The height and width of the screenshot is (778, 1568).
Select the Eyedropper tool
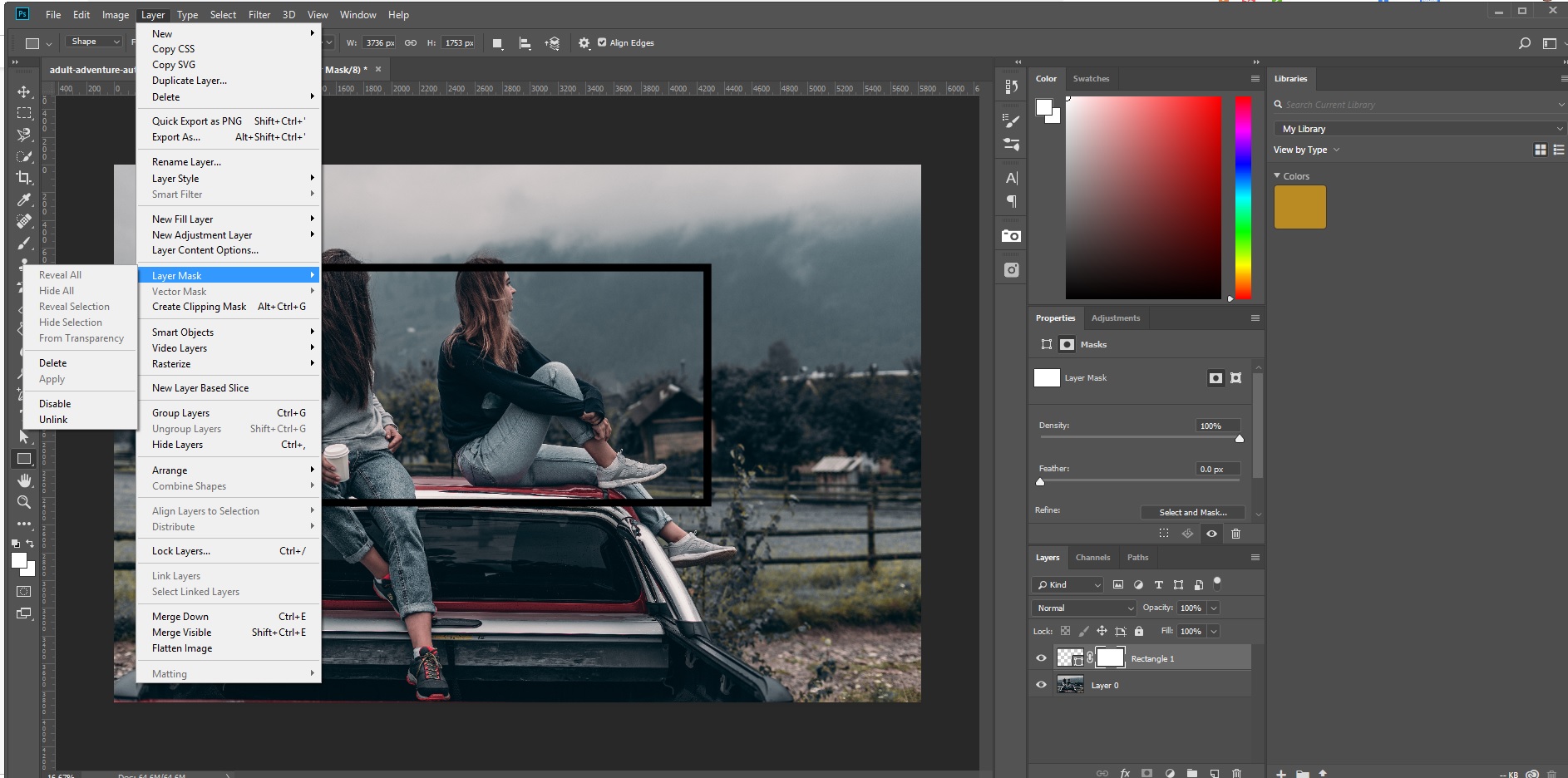coord(24,199)
